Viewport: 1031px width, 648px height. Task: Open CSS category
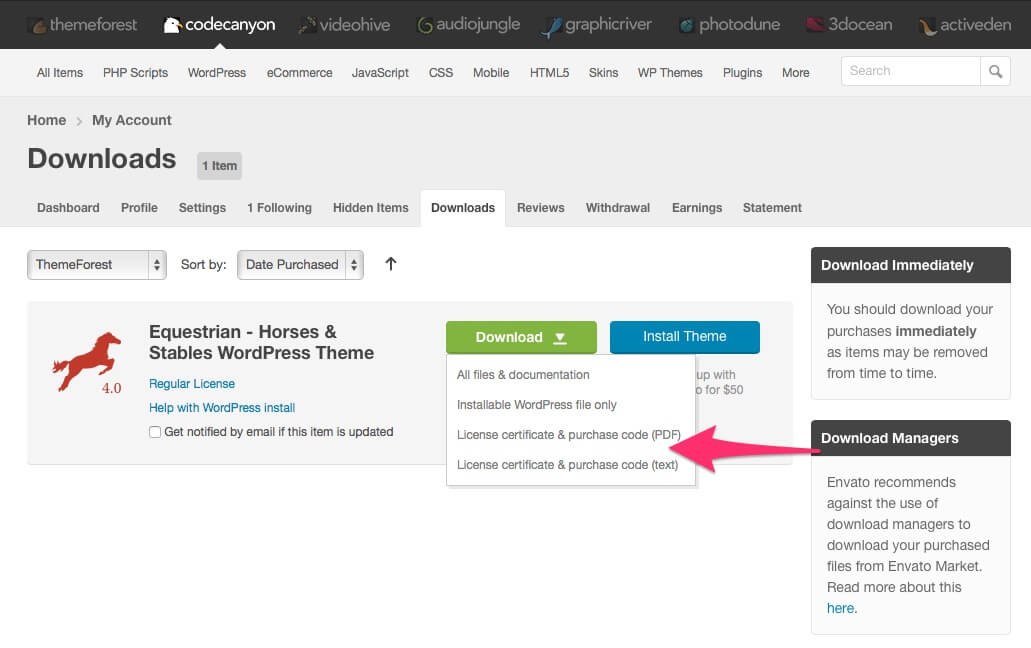441,73
